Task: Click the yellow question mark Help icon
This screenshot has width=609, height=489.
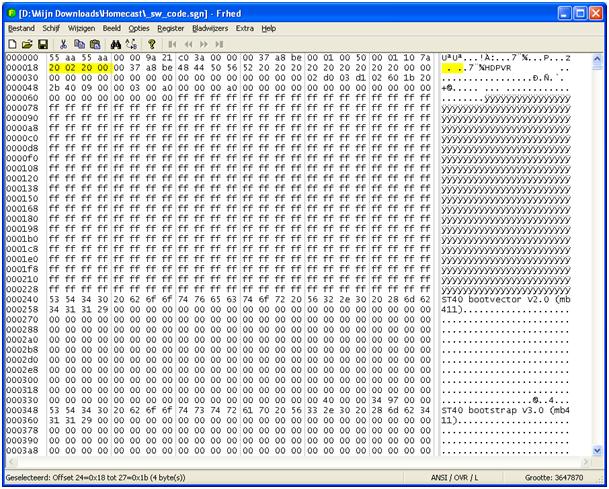Action: [152, 44]
